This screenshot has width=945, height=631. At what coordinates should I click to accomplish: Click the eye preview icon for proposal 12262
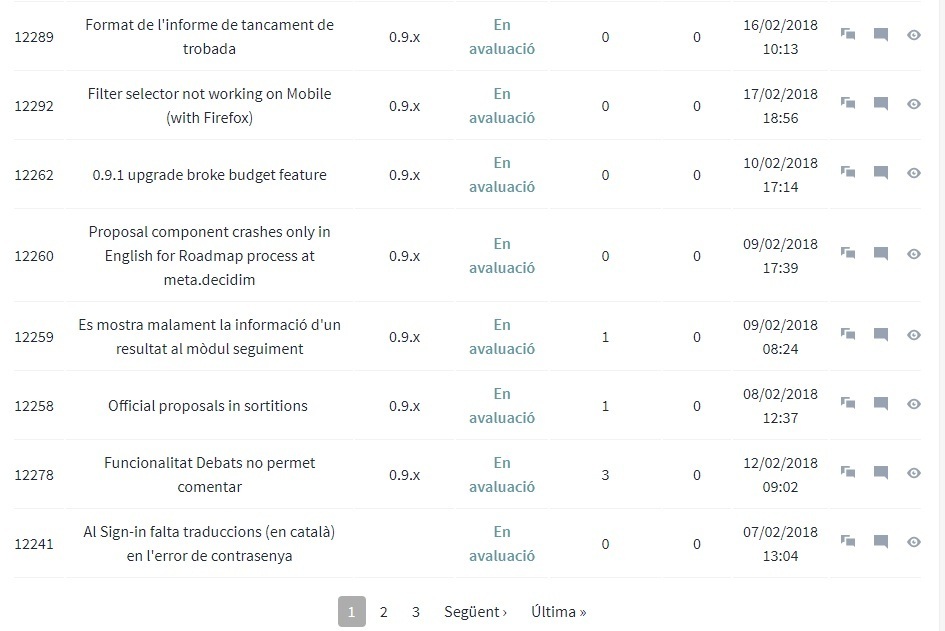[914, 173]
